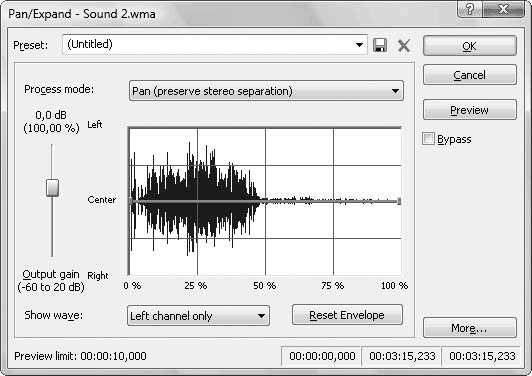The image size is (532, 376).
Task: Select envelope end point at 100 %
Action: [x=399, y=201]
